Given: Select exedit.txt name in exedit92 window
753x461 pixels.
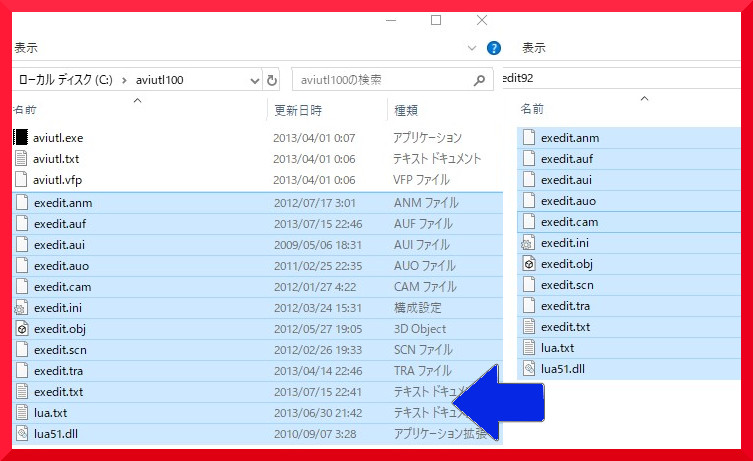Looking at the screenshot, I should point(565,327).
